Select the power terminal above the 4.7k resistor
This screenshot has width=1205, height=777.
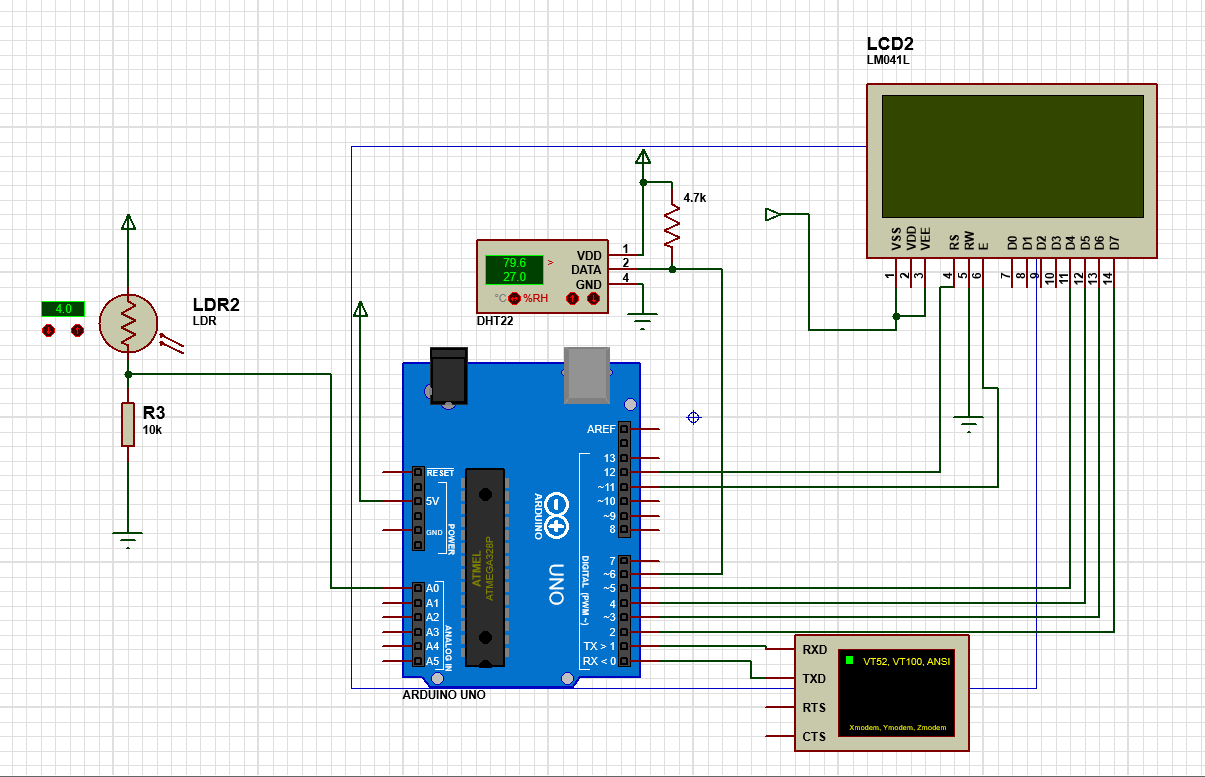(x=641, y=155)
